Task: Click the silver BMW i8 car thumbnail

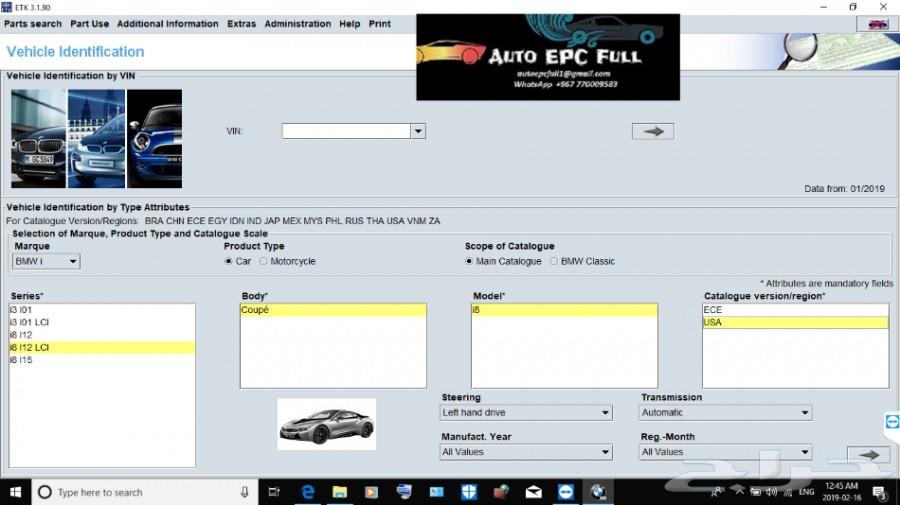Action: click(x=327, y=425)
